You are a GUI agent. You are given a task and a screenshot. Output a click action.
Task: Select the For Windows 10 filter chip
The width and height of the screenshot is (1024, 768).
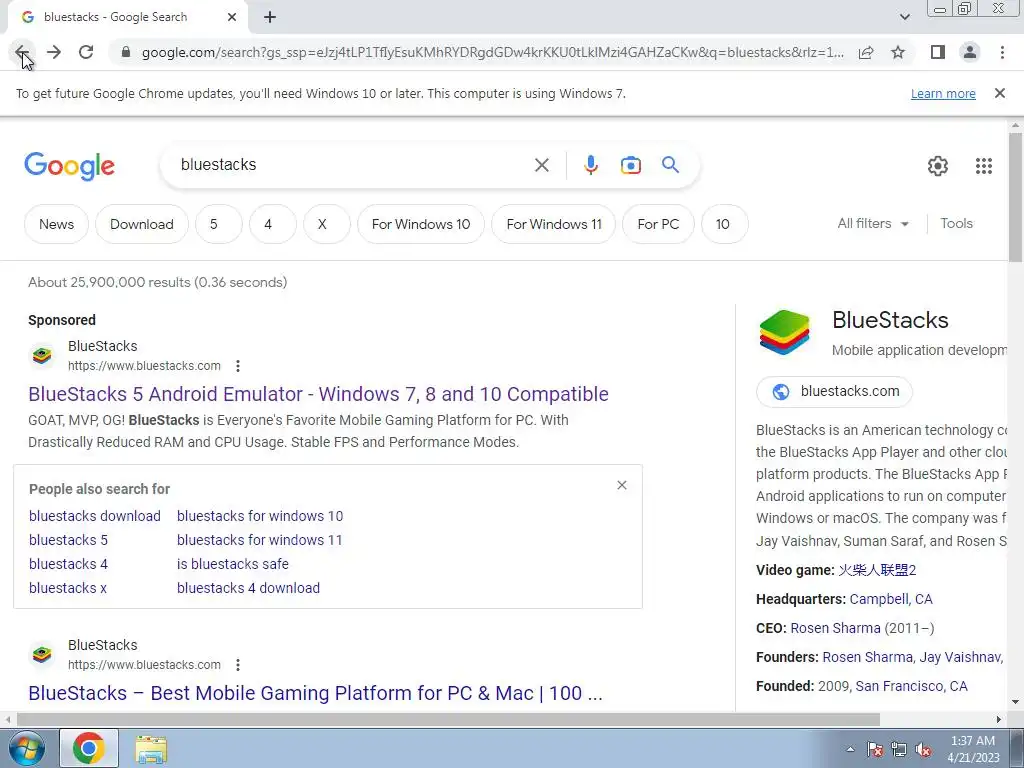(421, 224)
